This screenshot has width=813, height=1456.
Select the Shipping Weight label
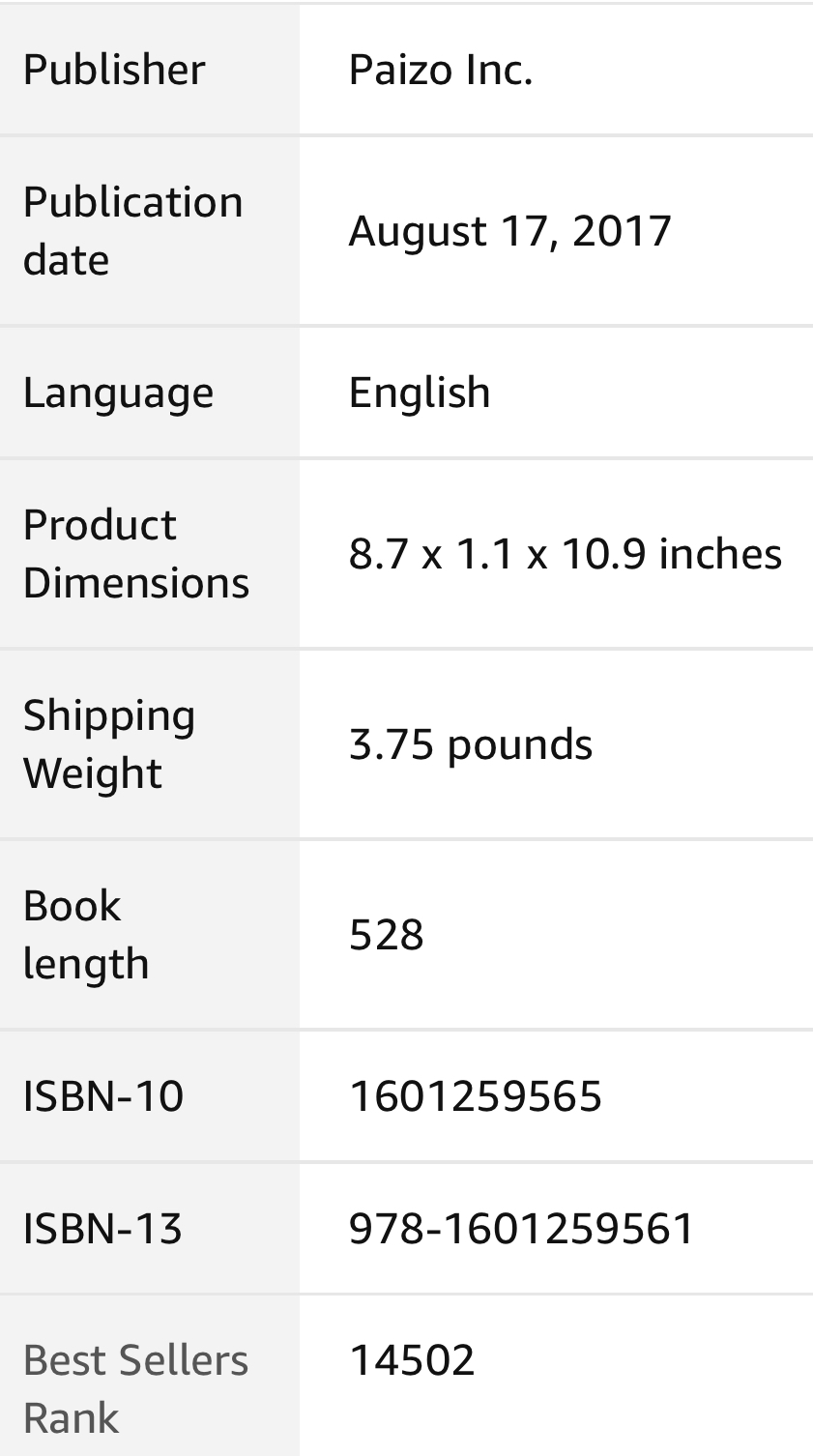point(109,744)
